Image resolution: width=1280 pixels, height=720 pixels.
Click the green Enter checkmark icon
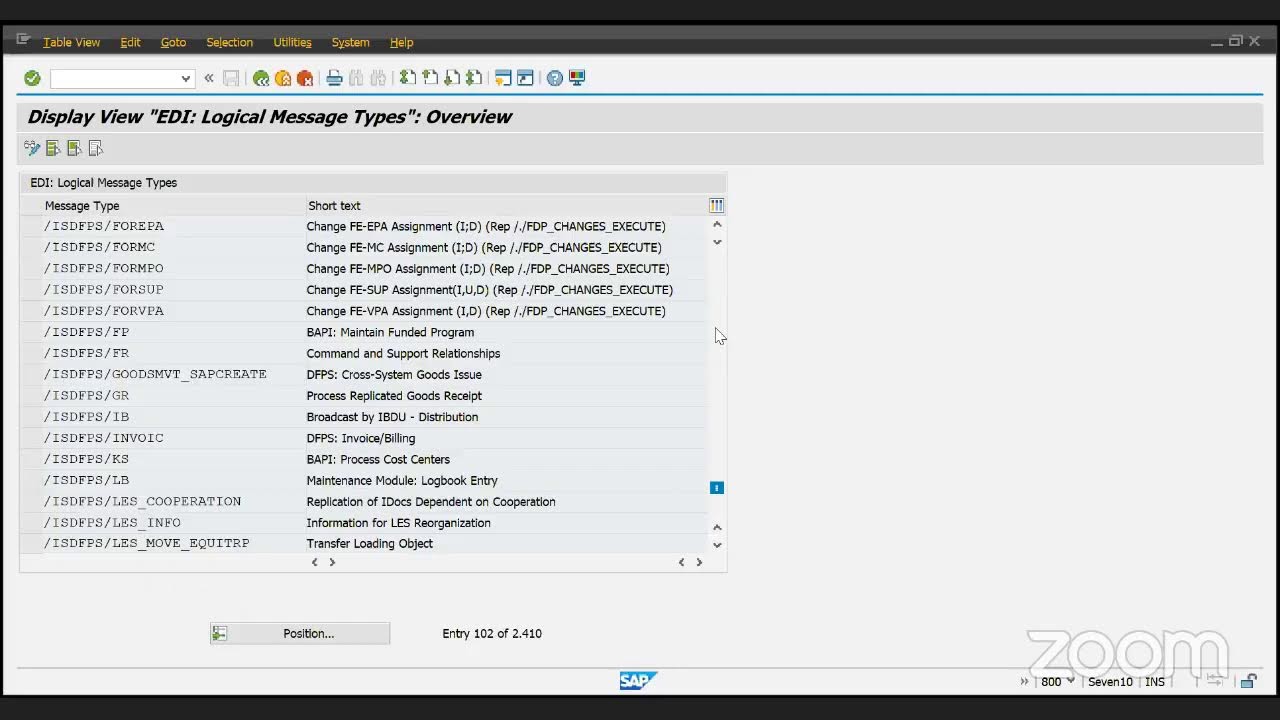click(32, 78)
